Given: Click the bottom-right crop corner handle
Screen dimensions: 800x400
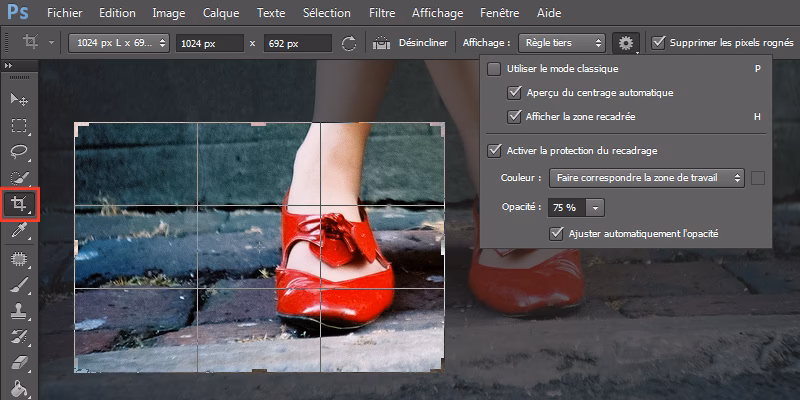Looking at the screenshot, I should pos(439,367).
